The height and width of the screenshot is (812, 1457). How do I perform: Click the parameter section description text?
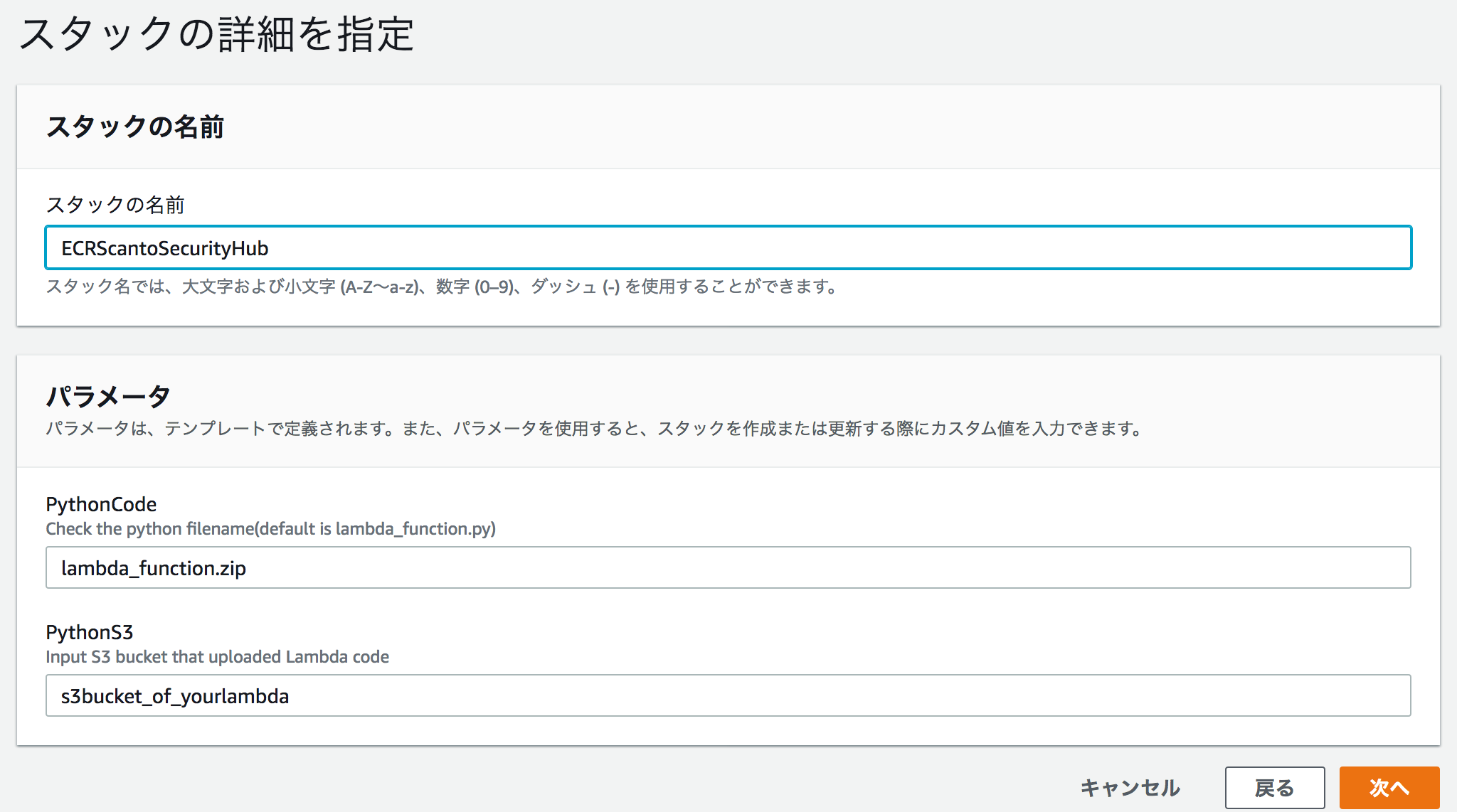tap(595, 429)
